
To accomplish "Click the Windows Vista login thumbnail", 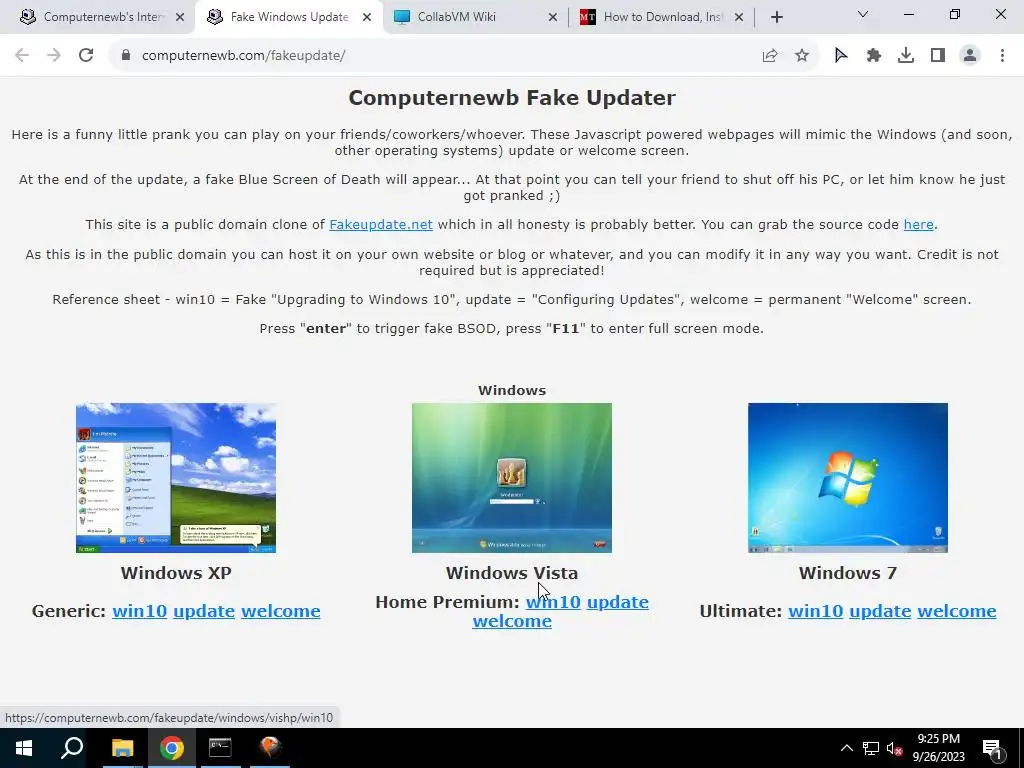I will [x=512, y=477].
